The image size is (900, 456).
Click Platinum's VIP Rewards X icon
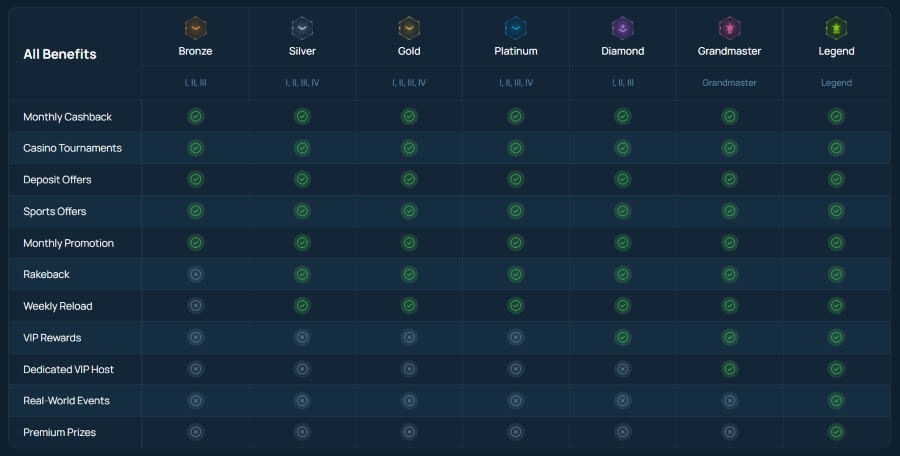click(516, 338)
